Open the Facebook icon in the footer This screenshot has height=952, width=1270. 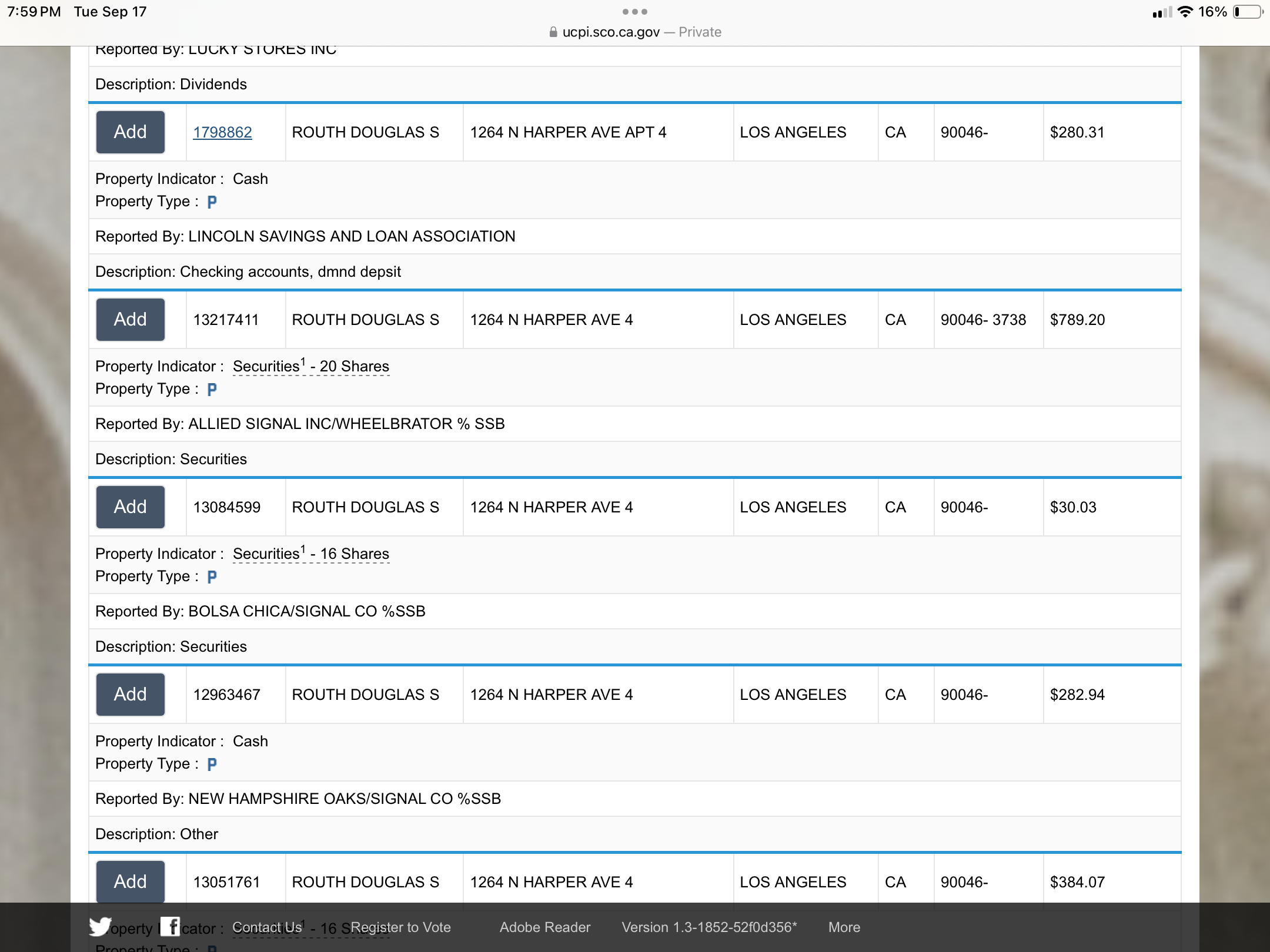pos(170,926)
